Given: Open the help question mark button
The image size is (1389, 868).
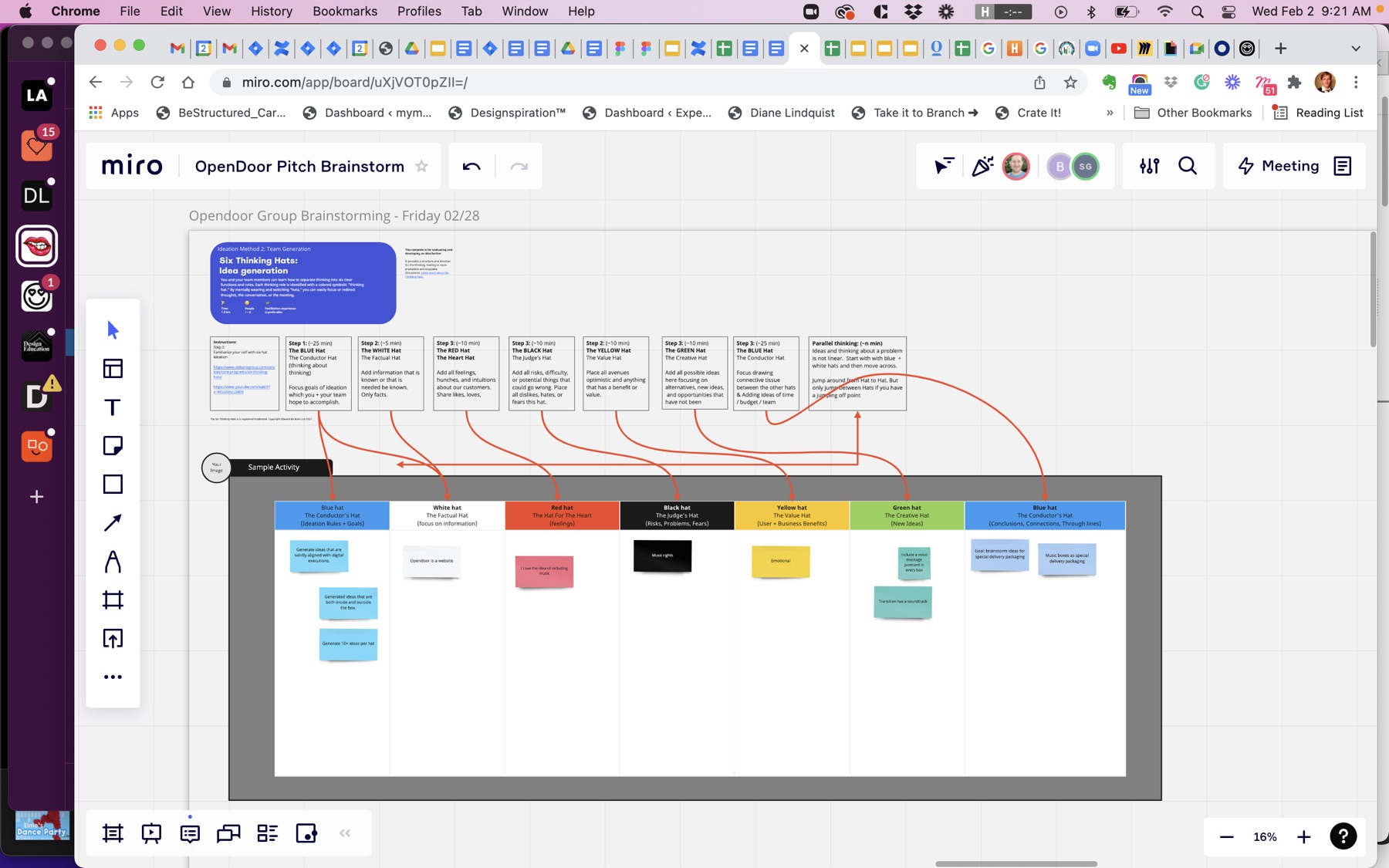Looking at the screenshot, I should coord(1343,836).
